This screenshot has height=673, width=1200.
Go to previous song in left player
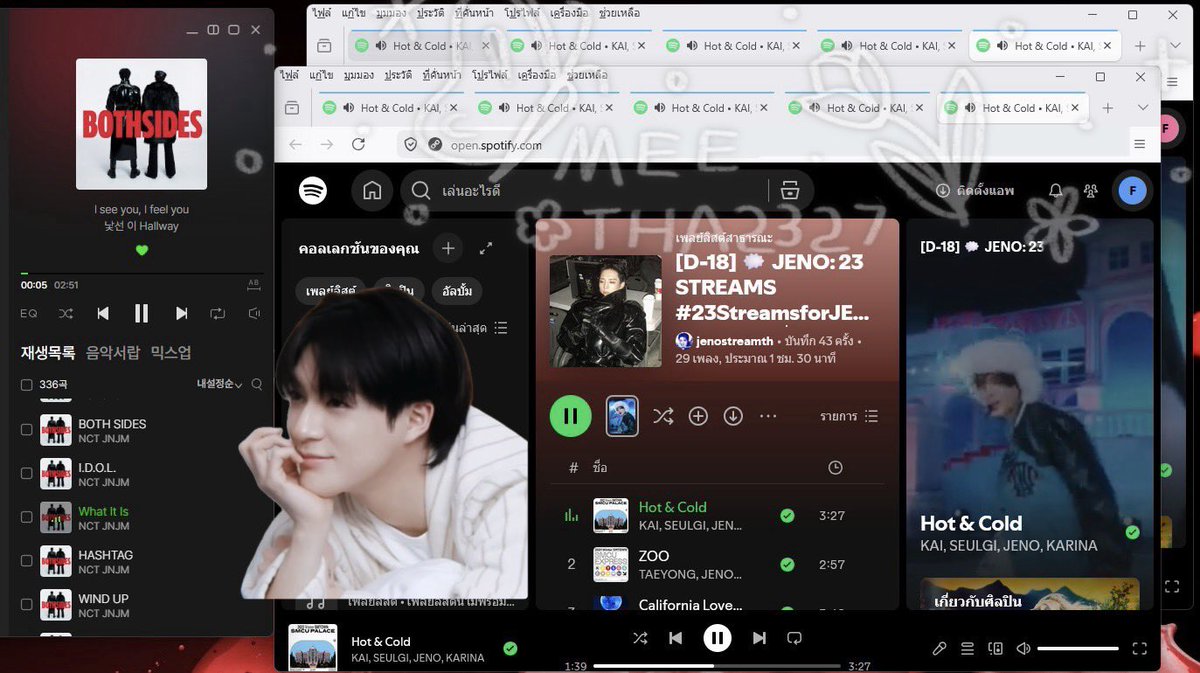103,313
